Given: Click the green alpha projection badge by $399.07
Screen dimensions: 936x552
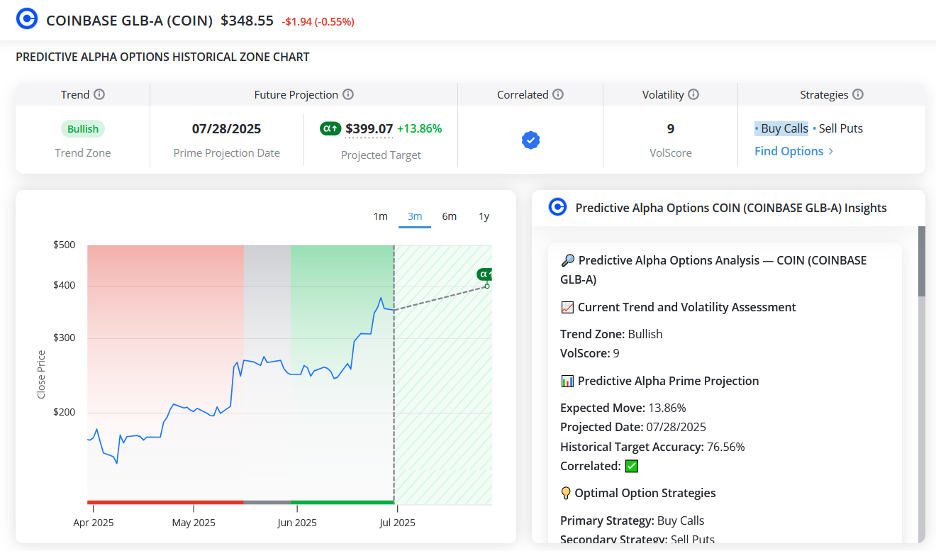Looking at the screenshot, I should click(x=331, y=128).
